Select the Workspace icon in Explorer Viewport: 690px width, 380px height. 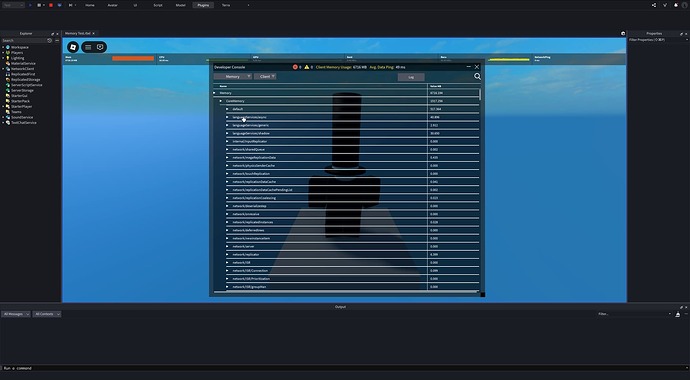[8, 47]
